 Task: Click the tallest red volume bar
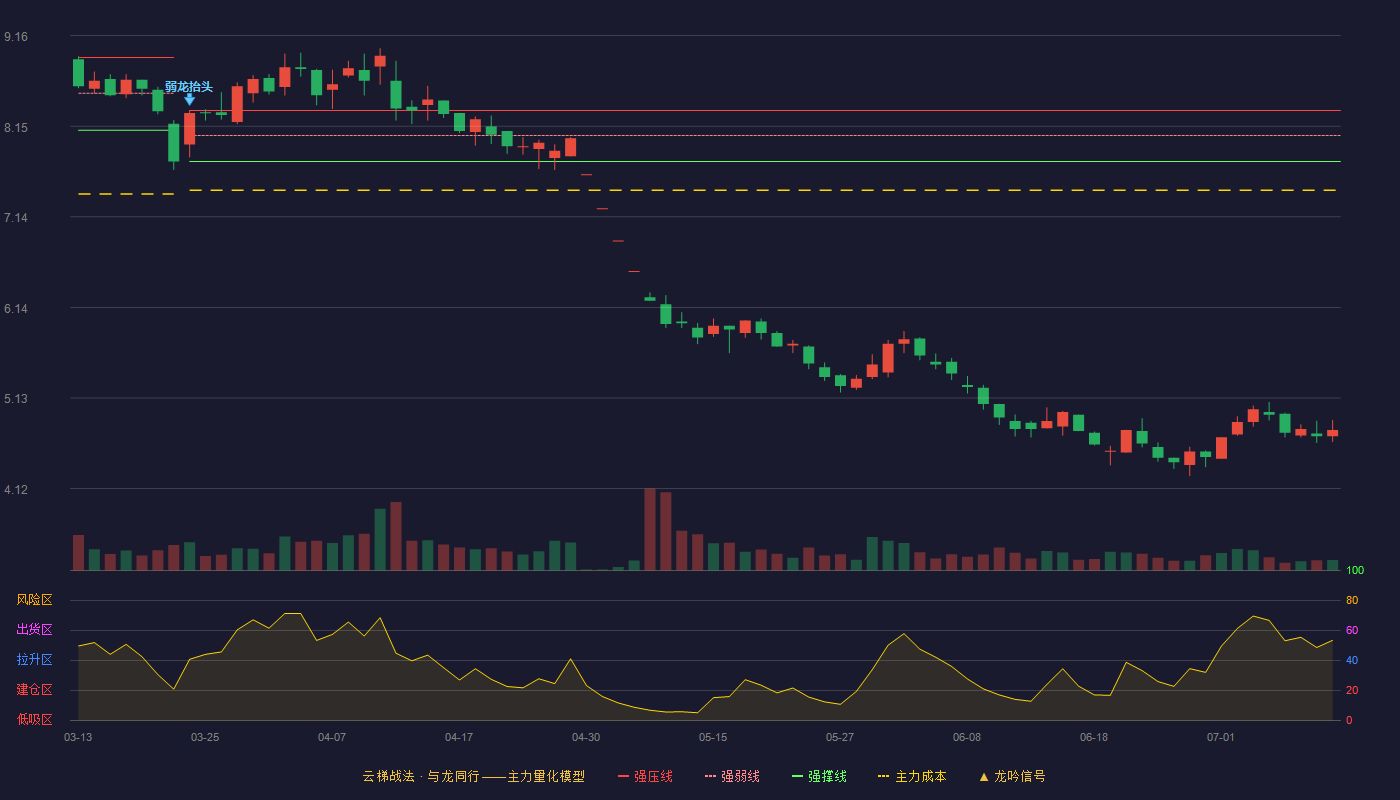point(650,529)
